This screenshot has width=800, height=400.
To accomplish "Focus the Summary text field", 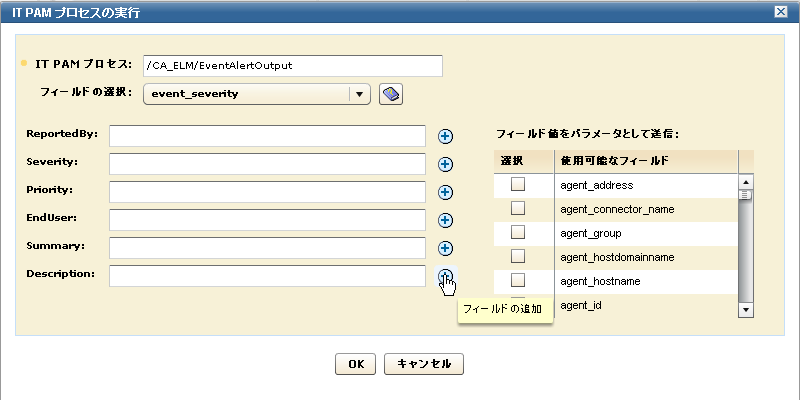I will click(268, 248).
